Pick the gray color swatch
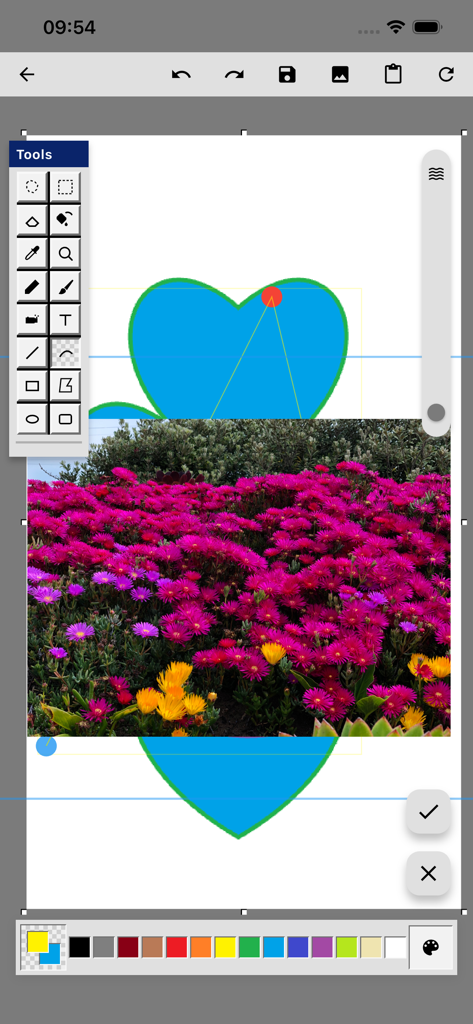This screenshot has width=473, height=1024. (104, 948)
